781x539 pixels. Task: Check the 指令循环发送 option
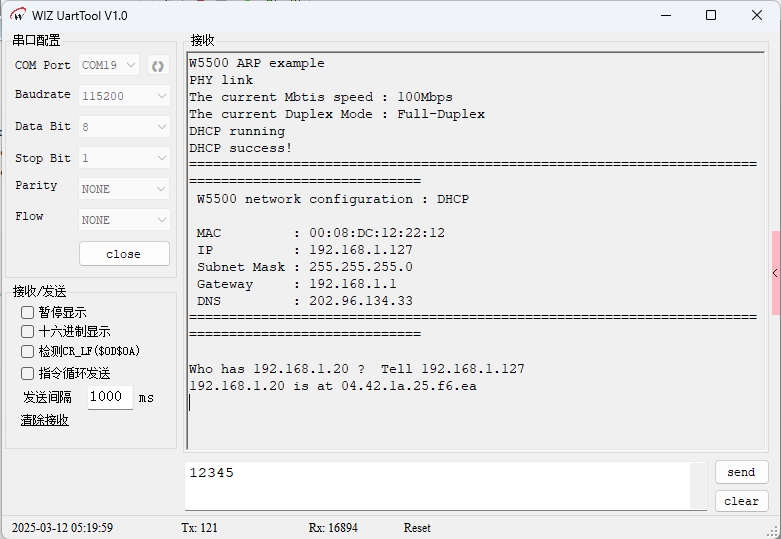[28, 373]
